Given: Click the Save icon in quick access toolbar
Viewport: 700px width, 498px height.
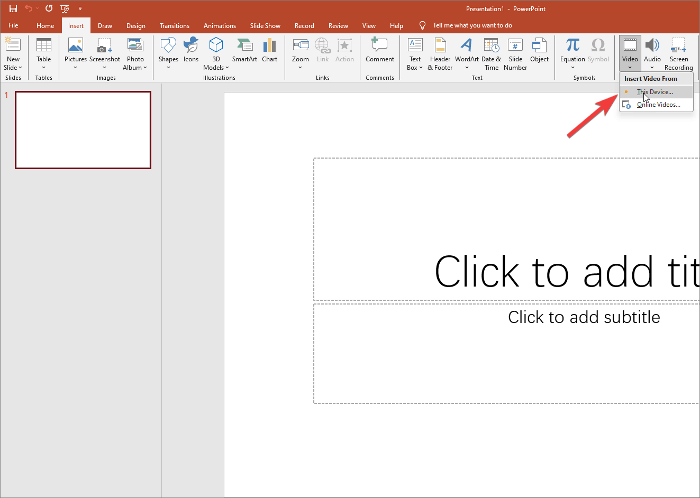Looking at the screenshot, I should [x=13, y=8].
